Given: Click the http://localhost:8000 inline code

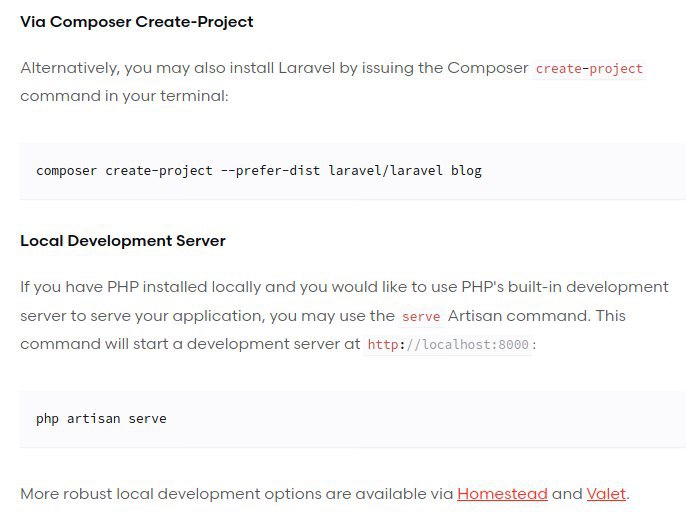Looking at the screenshot, I should coord(448,345).
